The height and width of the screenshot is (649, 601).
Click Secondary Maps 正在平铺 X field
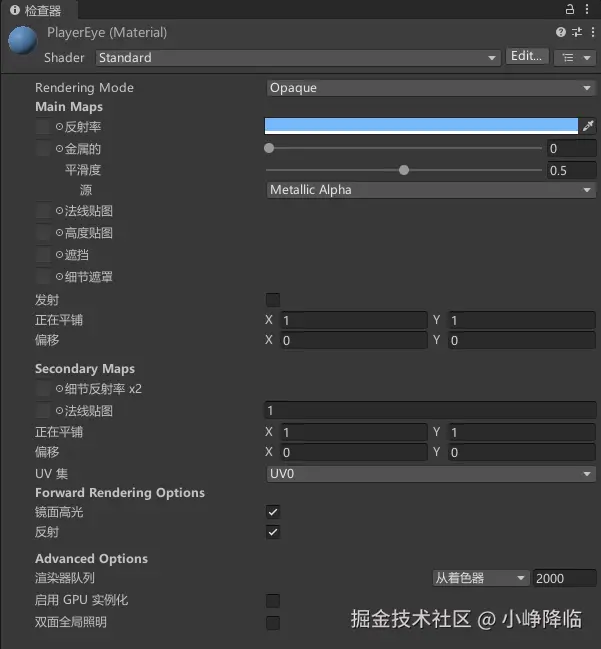pos(353,432)
